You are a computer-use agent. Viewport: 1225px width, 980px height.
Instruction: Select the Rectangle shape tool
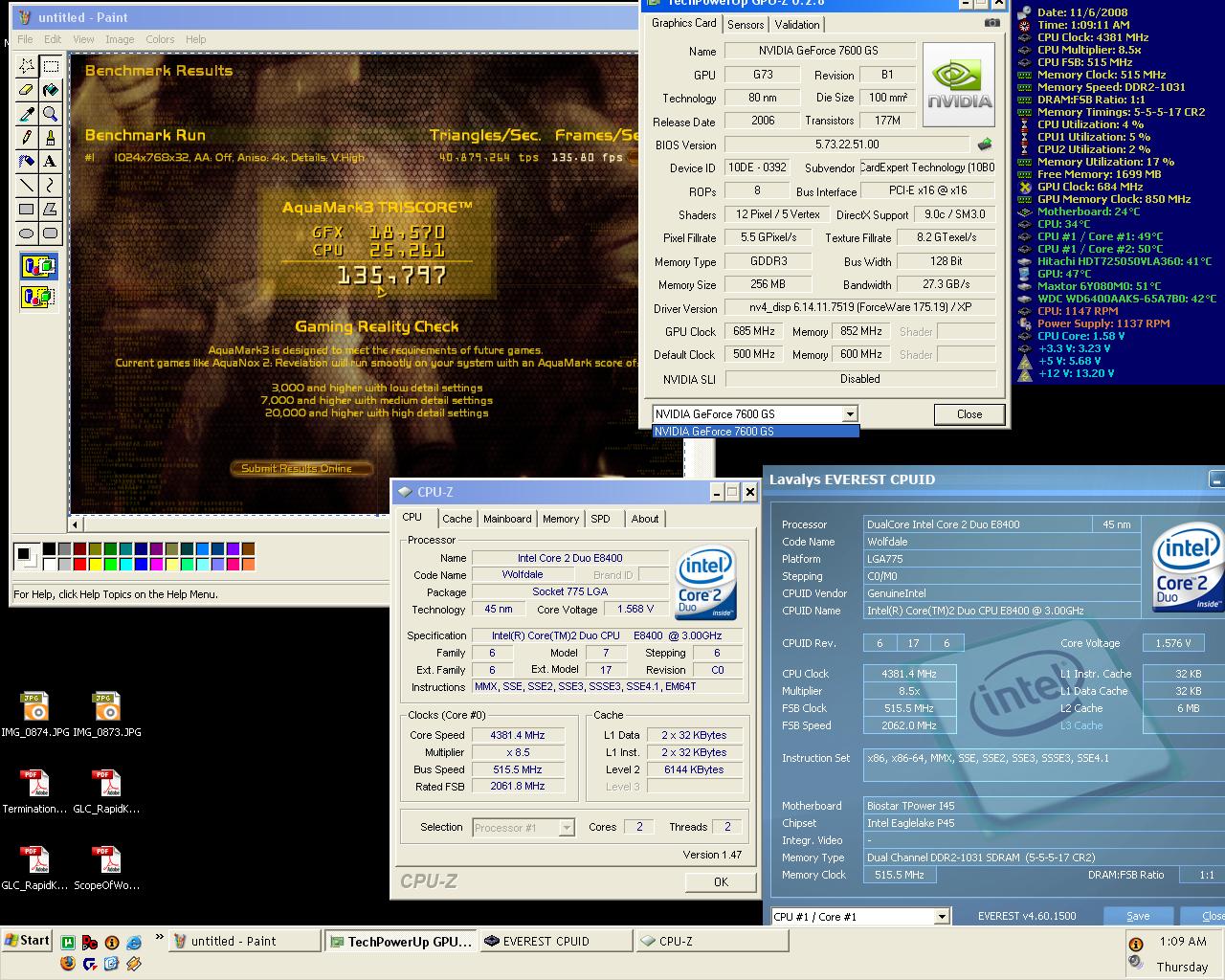pyautogui.click(x=27, y=210)
